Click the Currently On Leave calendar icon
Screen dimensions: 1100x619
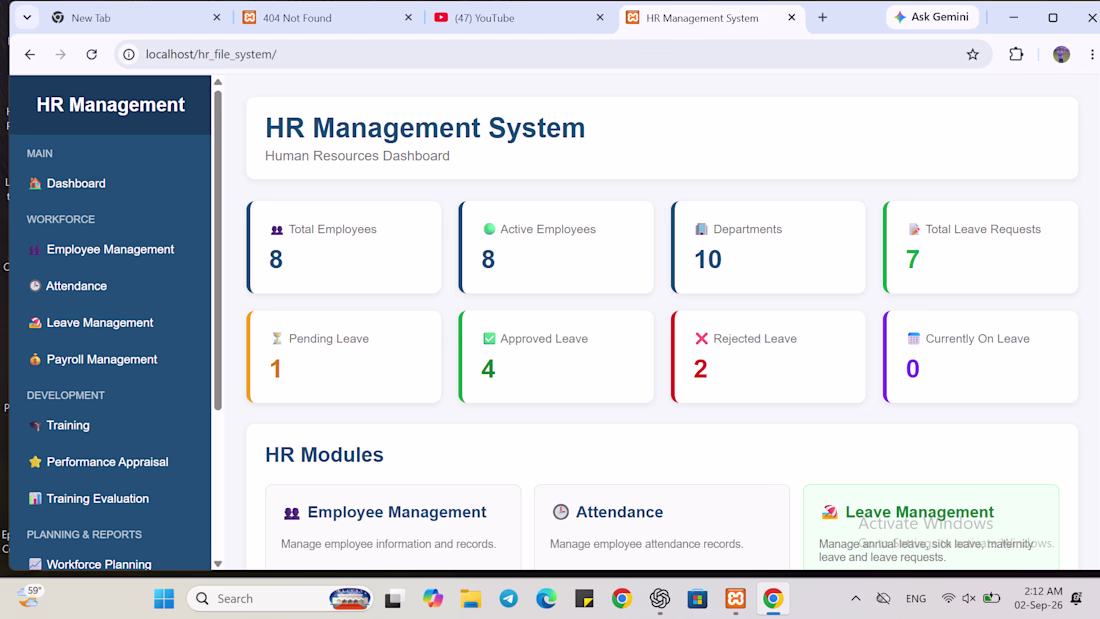tap(913, 338)
